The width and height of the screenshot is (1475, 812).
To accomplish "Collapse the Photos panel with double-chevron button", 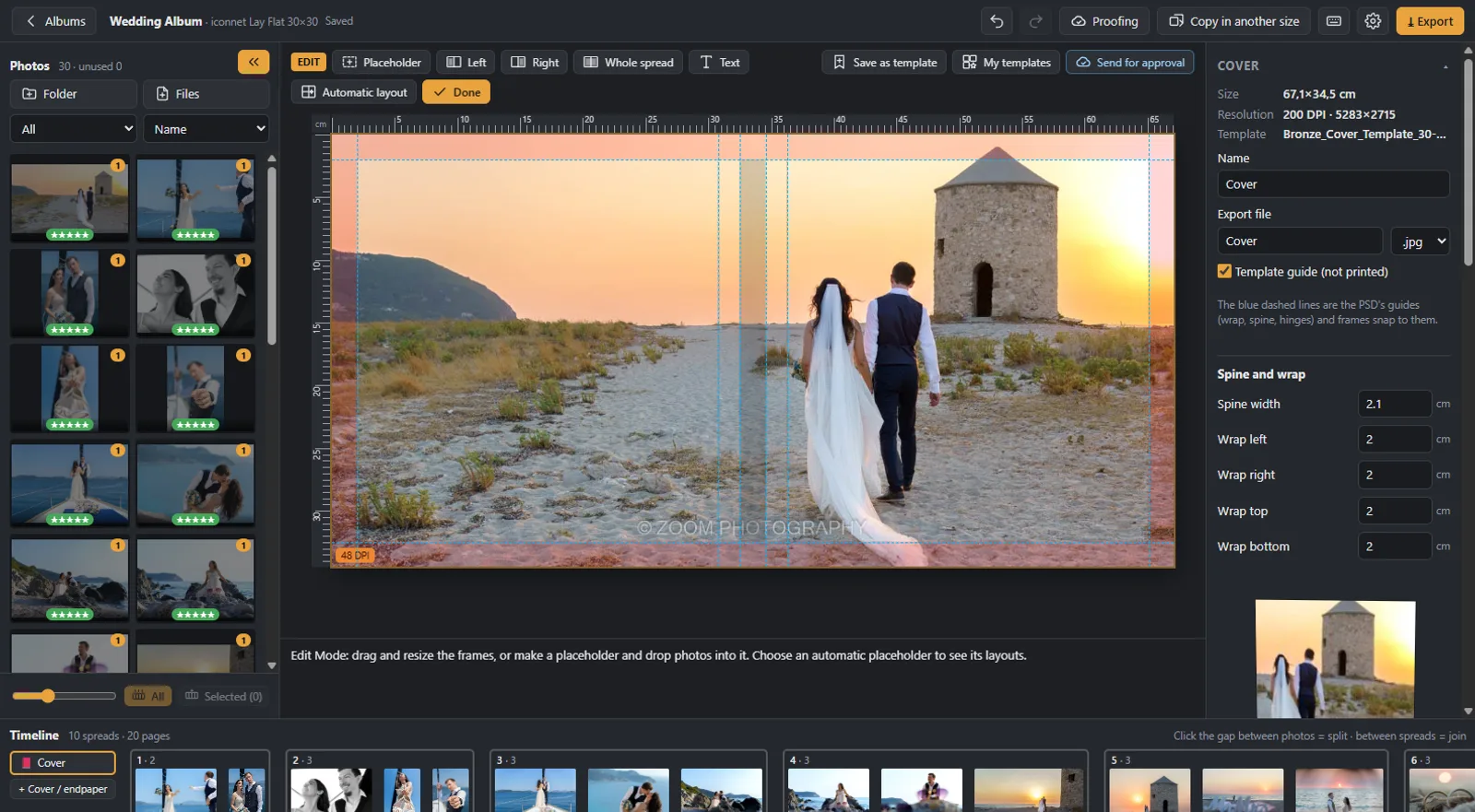I will [x=254, y=62].
